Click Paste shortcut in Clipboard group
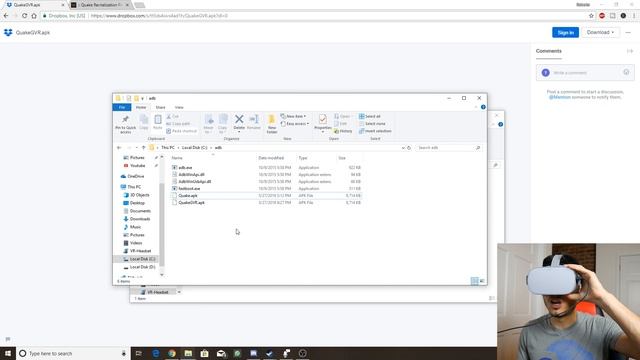 (181, 131)
